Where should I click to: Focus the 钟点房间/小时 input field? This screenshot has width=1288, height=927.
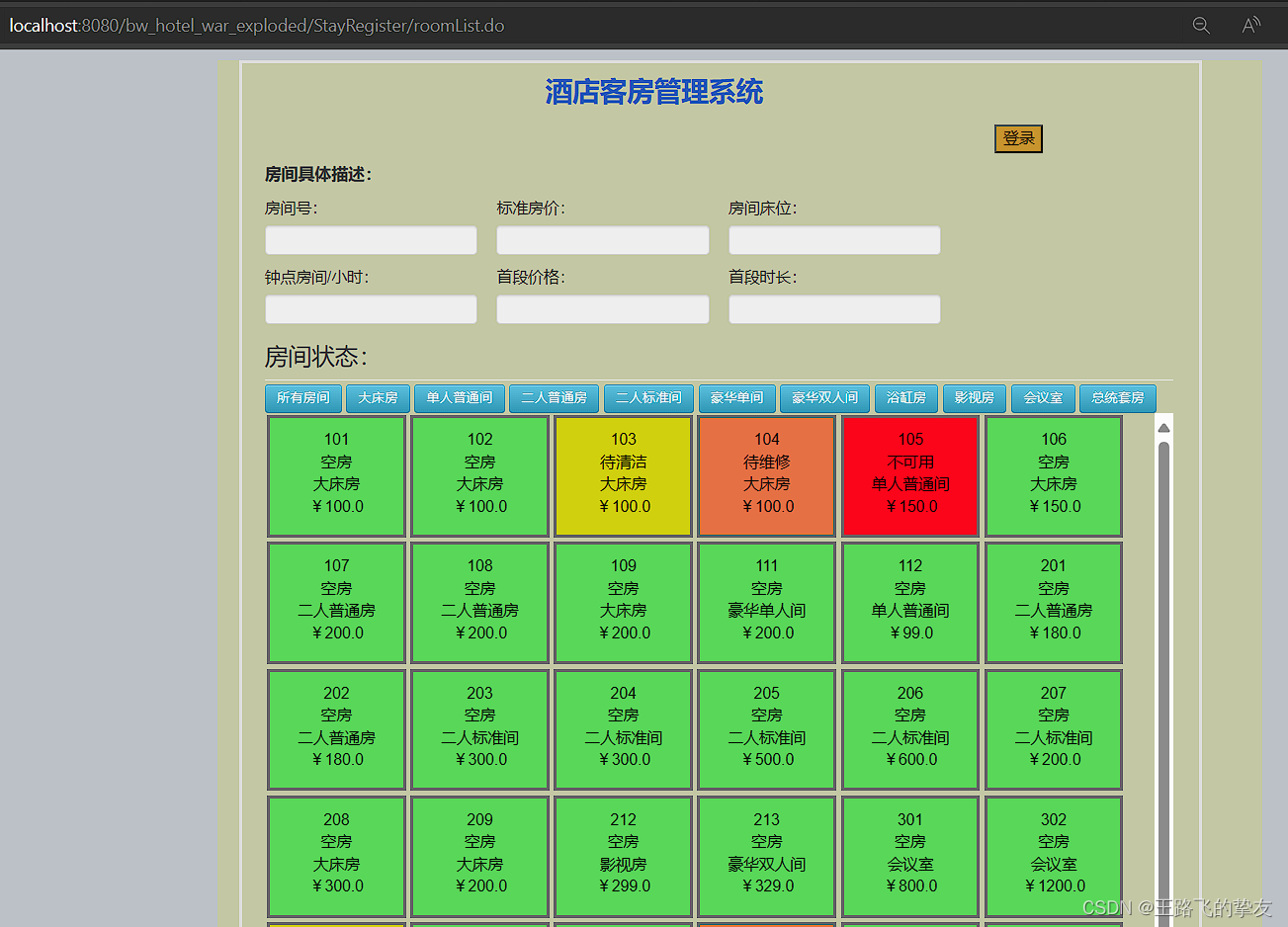click(371, 309)
